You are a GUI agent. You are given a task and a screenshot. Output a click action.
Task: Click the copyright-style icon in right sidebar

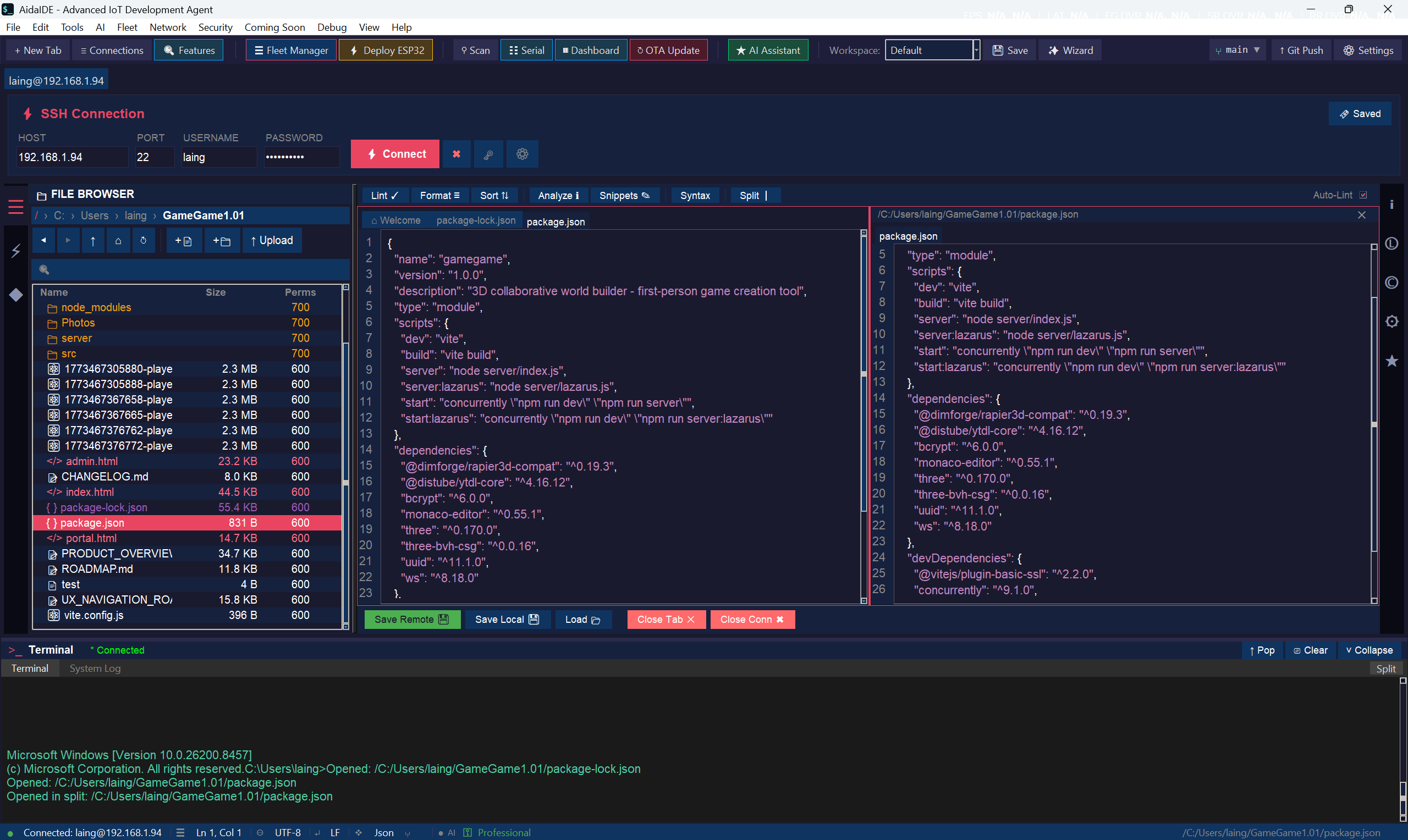coord(1391,283)
